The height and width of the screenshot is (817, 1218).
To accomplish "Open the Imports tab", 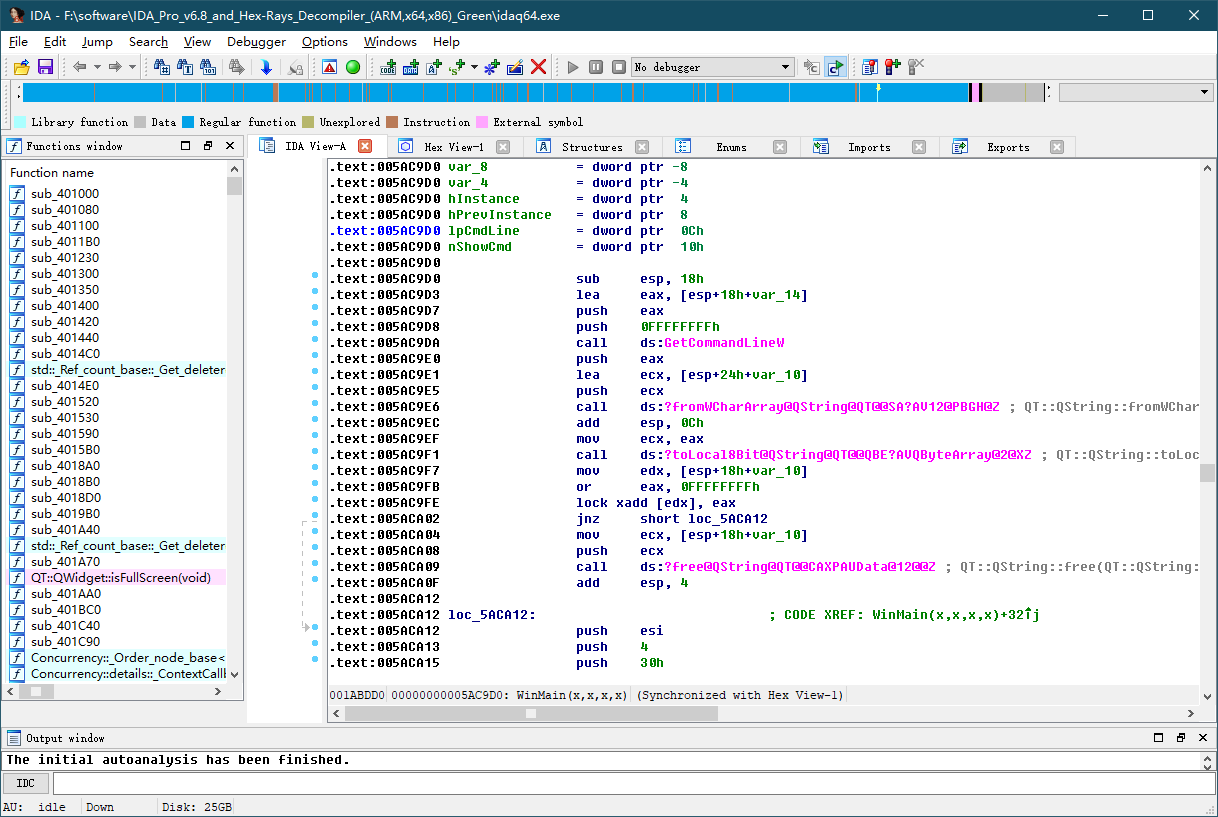I will 868,147.
